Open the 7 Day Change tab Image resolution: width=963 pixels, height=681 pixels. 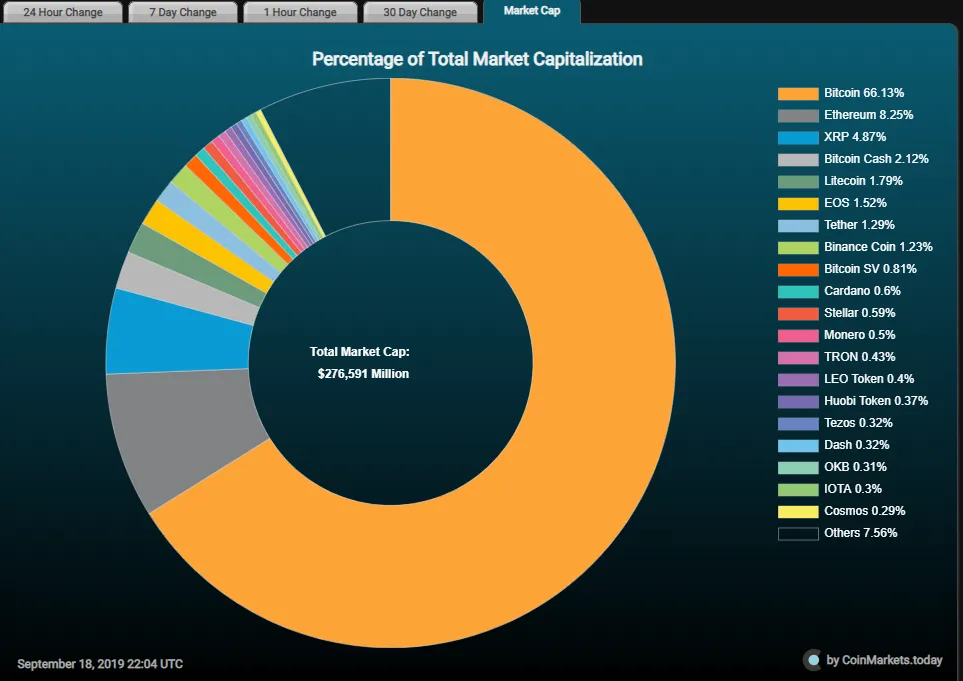click(x=182, y=12)
